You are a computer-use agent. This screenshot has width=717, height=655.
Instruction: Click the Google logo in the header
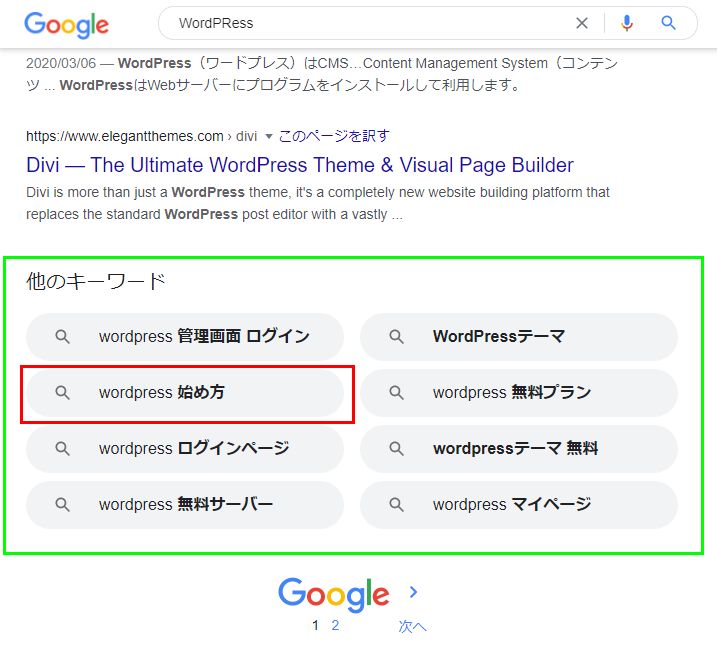(x=66, y=25)
